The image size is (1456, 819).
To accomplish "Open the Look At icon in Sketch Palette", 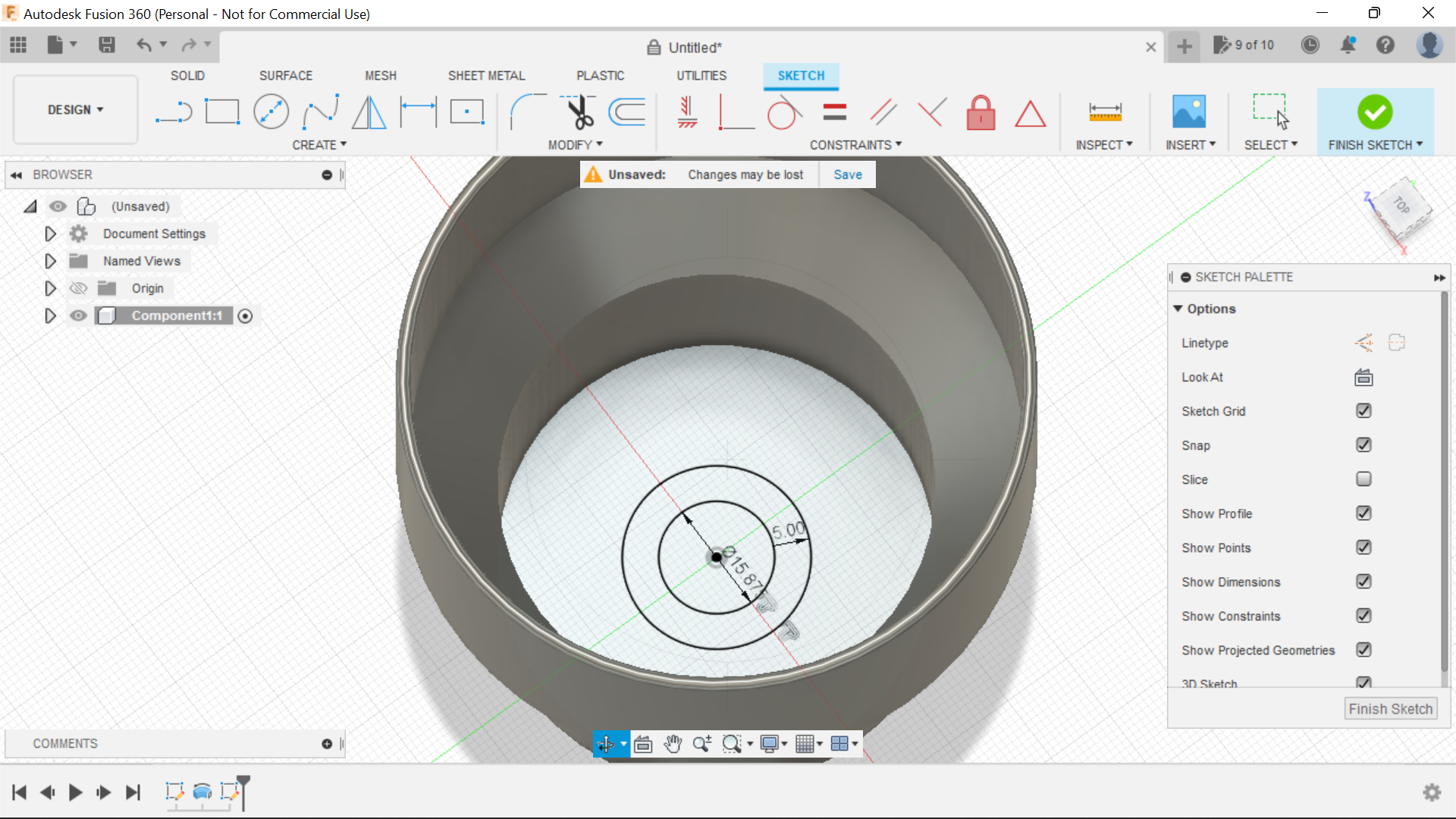I will (1363, 377).
